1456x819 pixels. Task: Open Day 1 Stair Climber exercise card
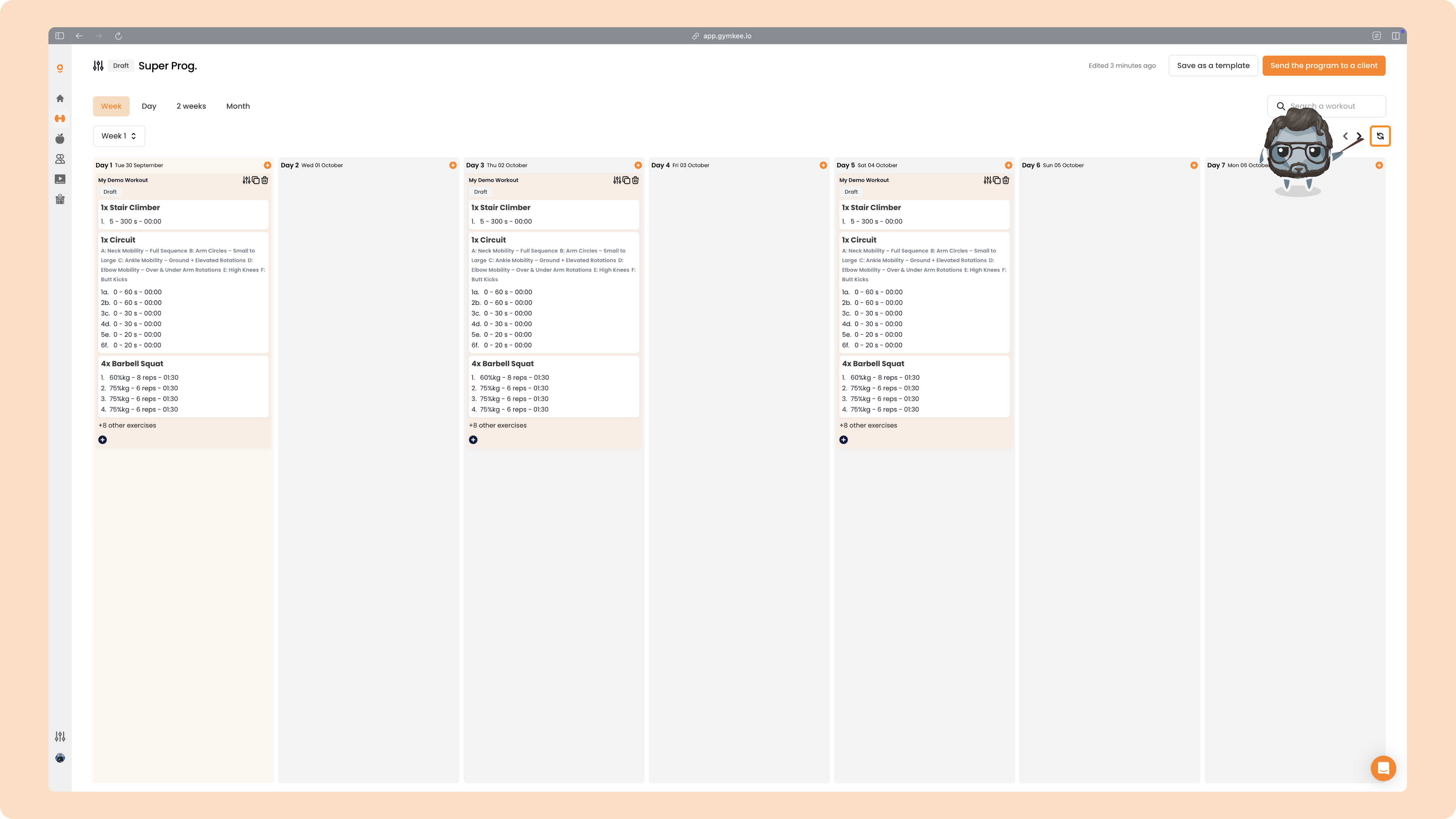click(x=183, y=214)
